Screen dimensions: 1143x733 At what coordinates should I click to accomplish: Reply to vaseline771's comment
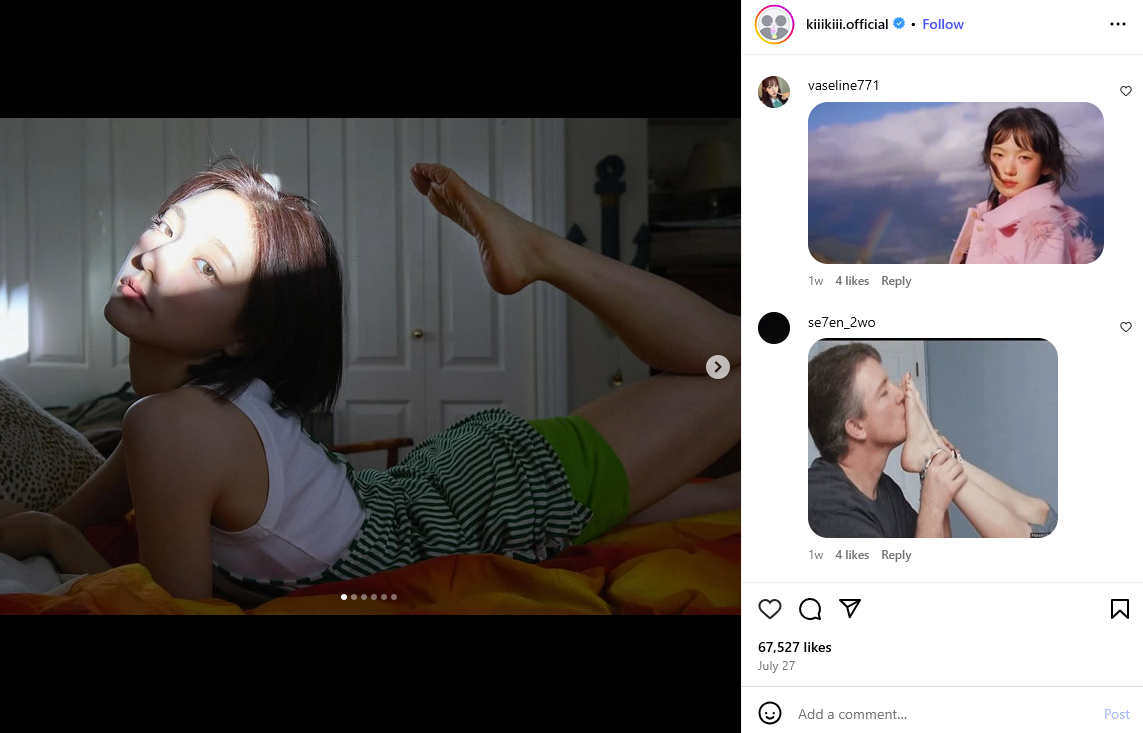tap(896, 281)
